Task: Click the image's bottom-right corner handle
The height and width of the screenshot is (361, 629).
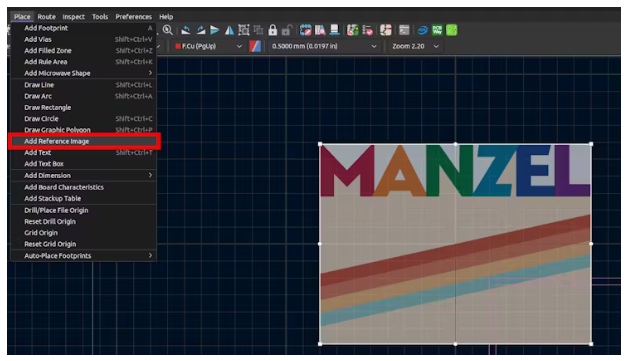Action: point(591,344)
